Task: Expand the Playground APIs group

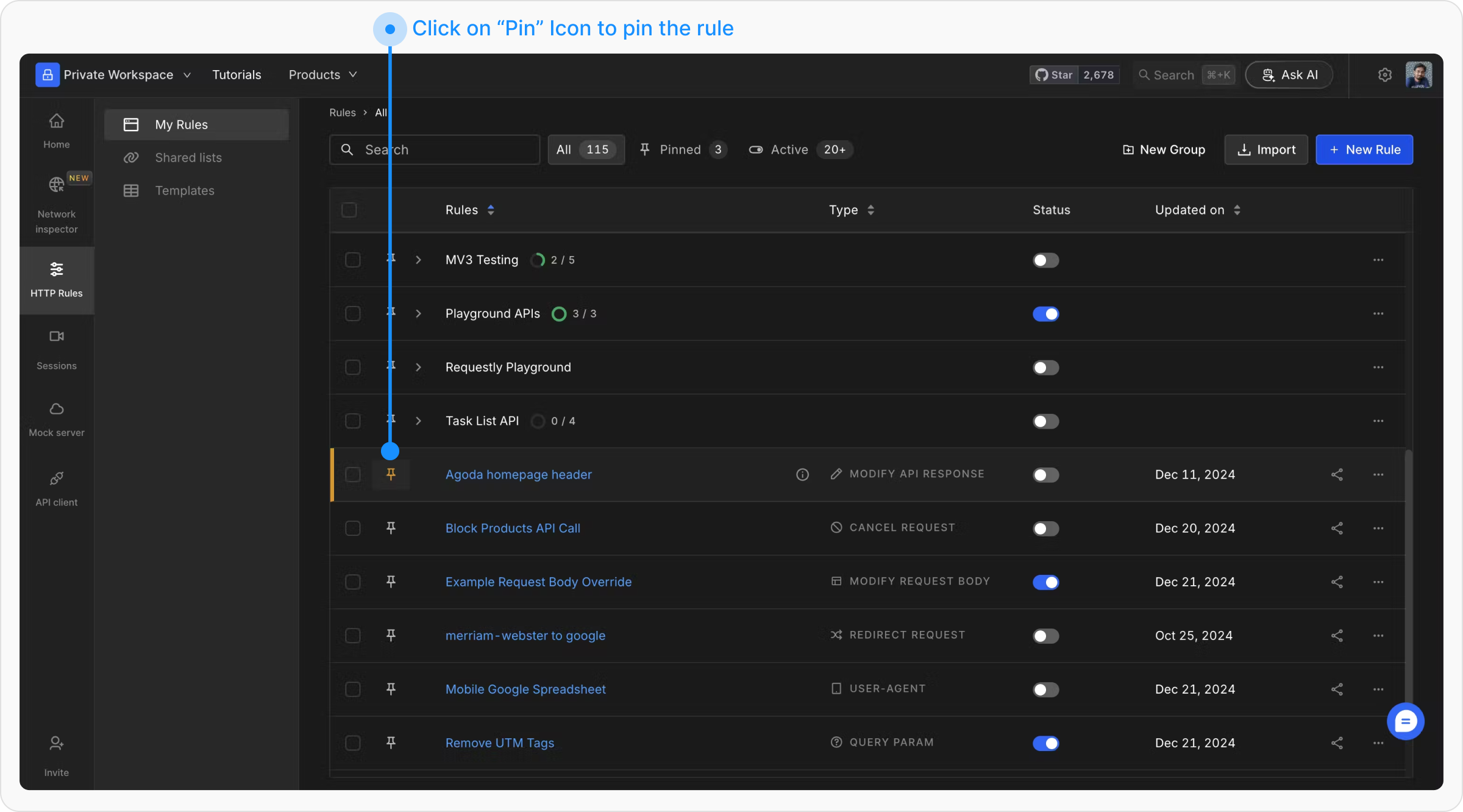Action: click(418, 313)
